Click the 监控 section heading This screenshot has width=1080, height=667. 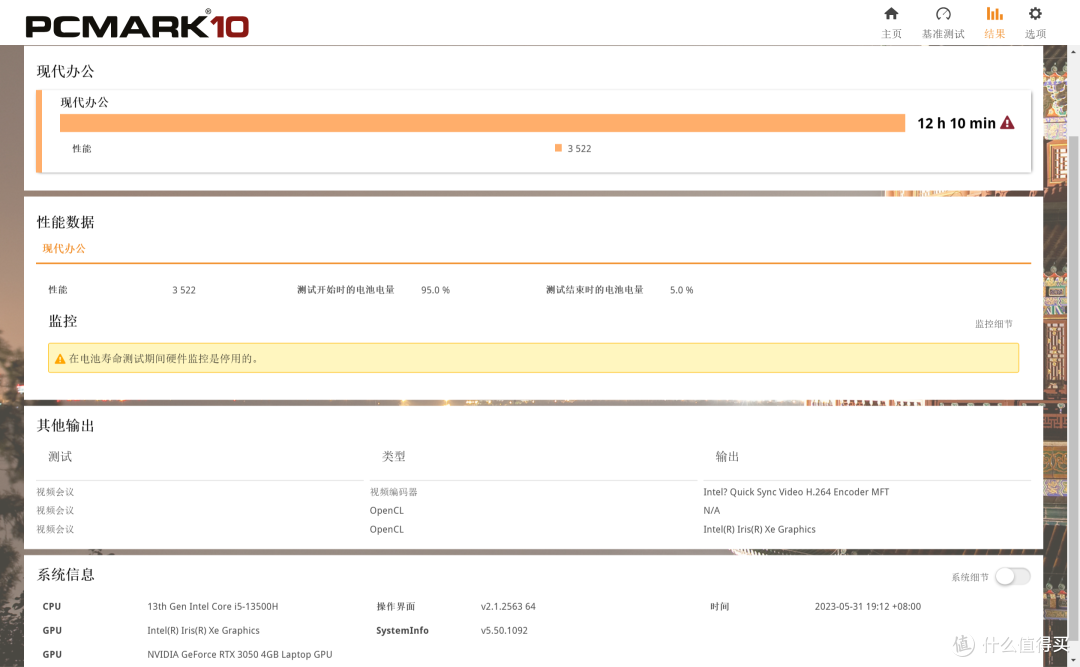(x=63, y=321)
